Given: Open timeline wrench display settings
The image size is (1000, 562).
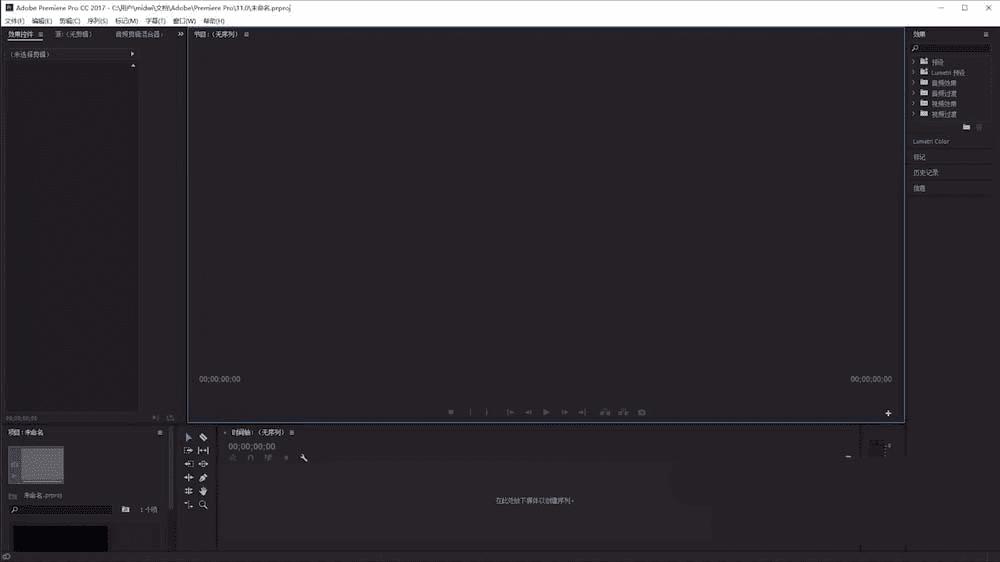Looking at the screenshot, I should tap(304, 458).
